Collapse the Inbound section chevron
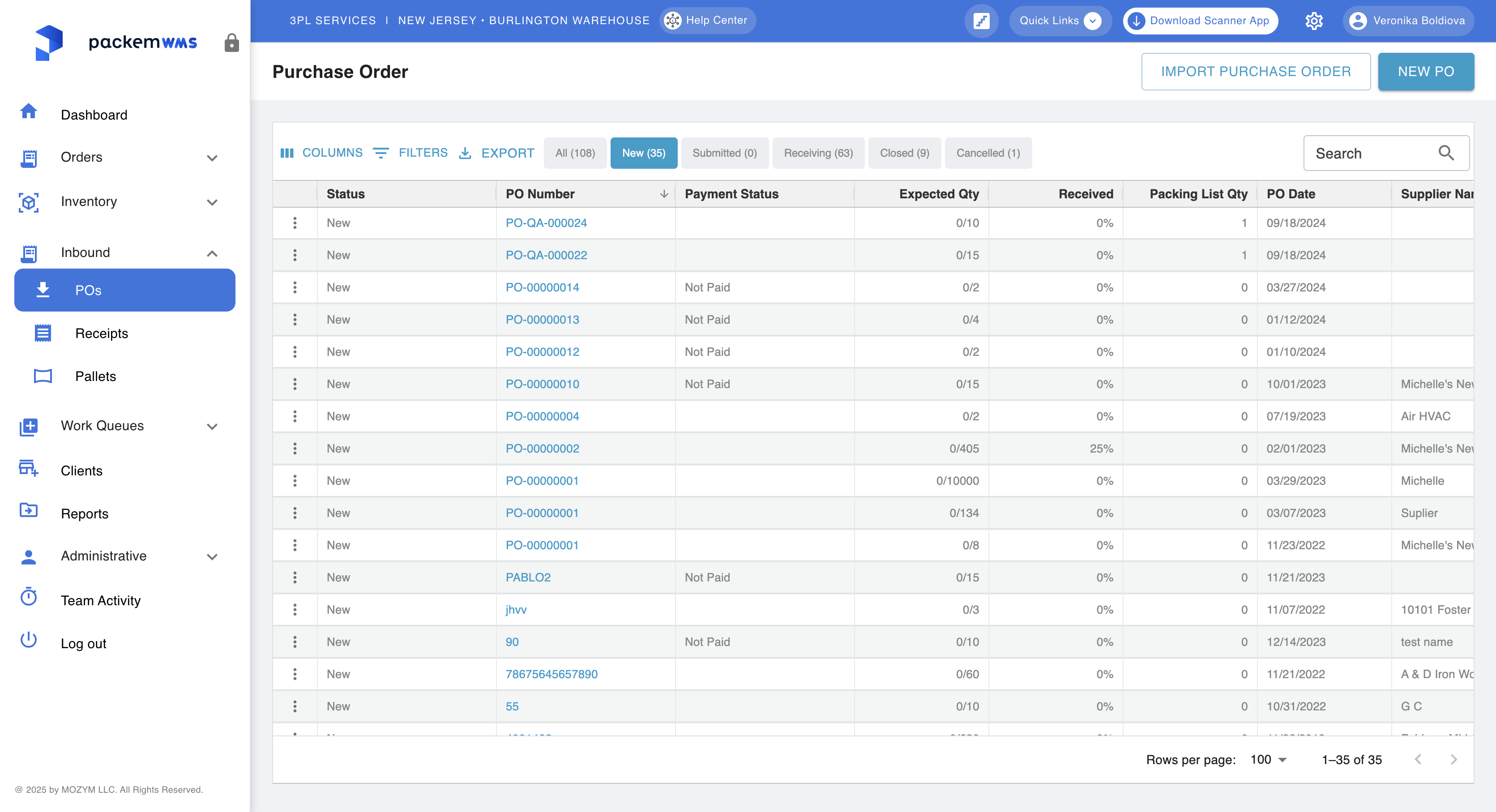 tap(212, 253)
